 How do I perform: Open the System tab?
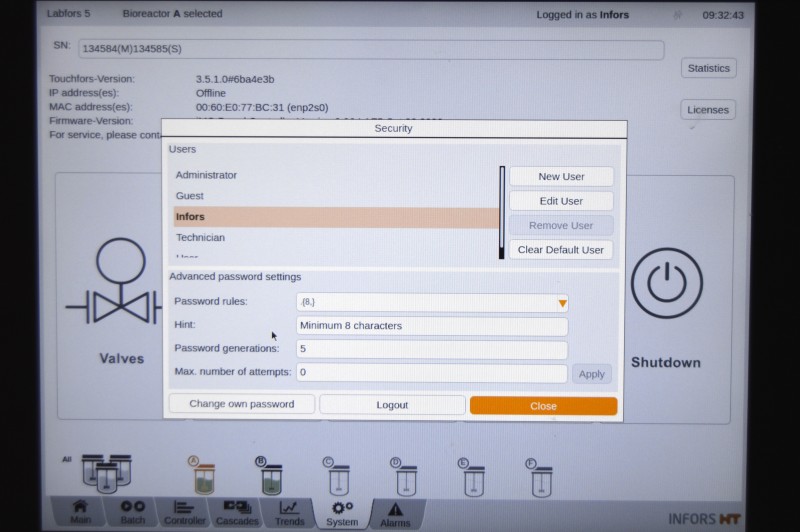pos(342,514)
